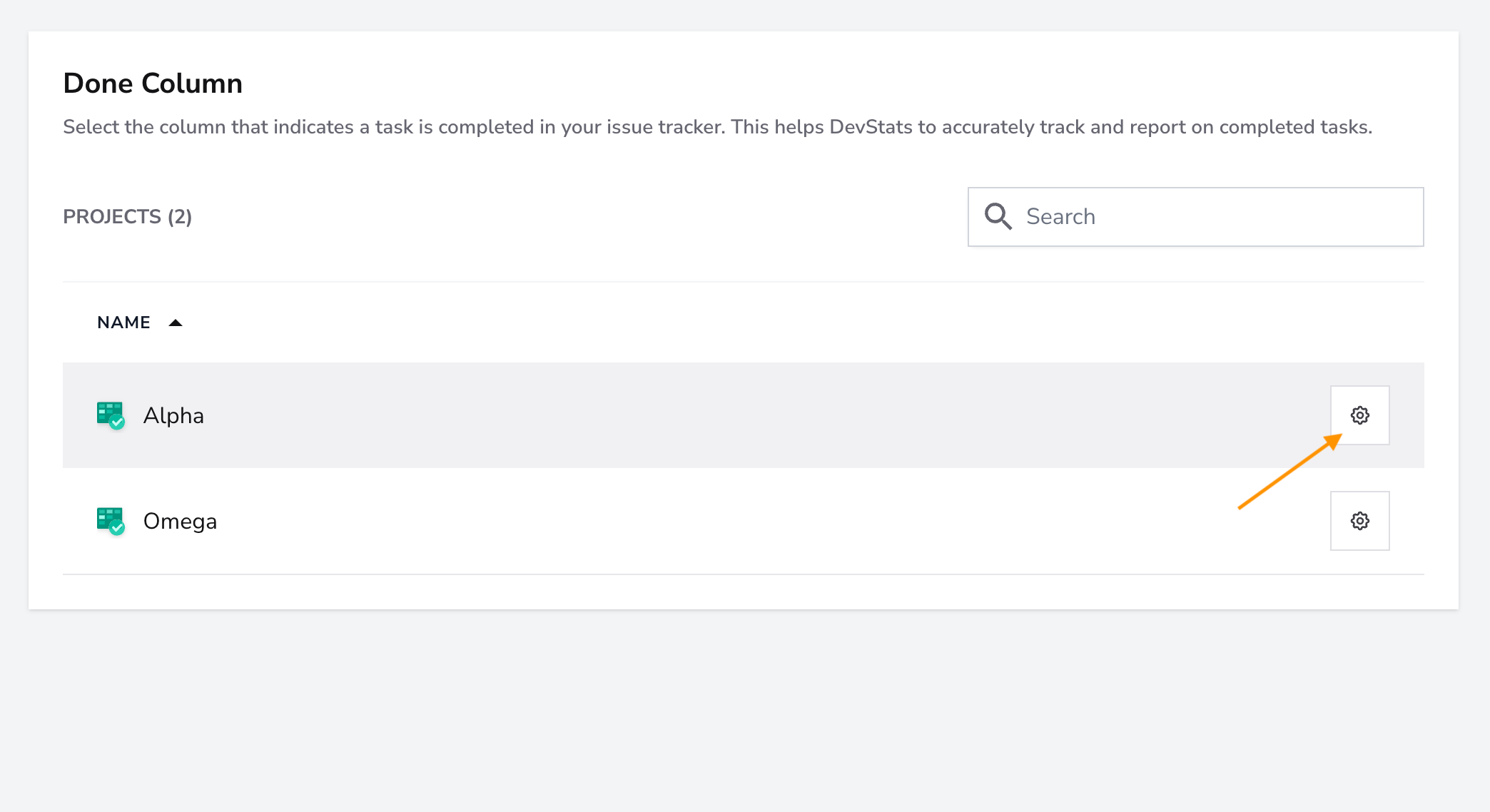Click empty space in Omega row
1490x812 pixels.
pos(714,521)
